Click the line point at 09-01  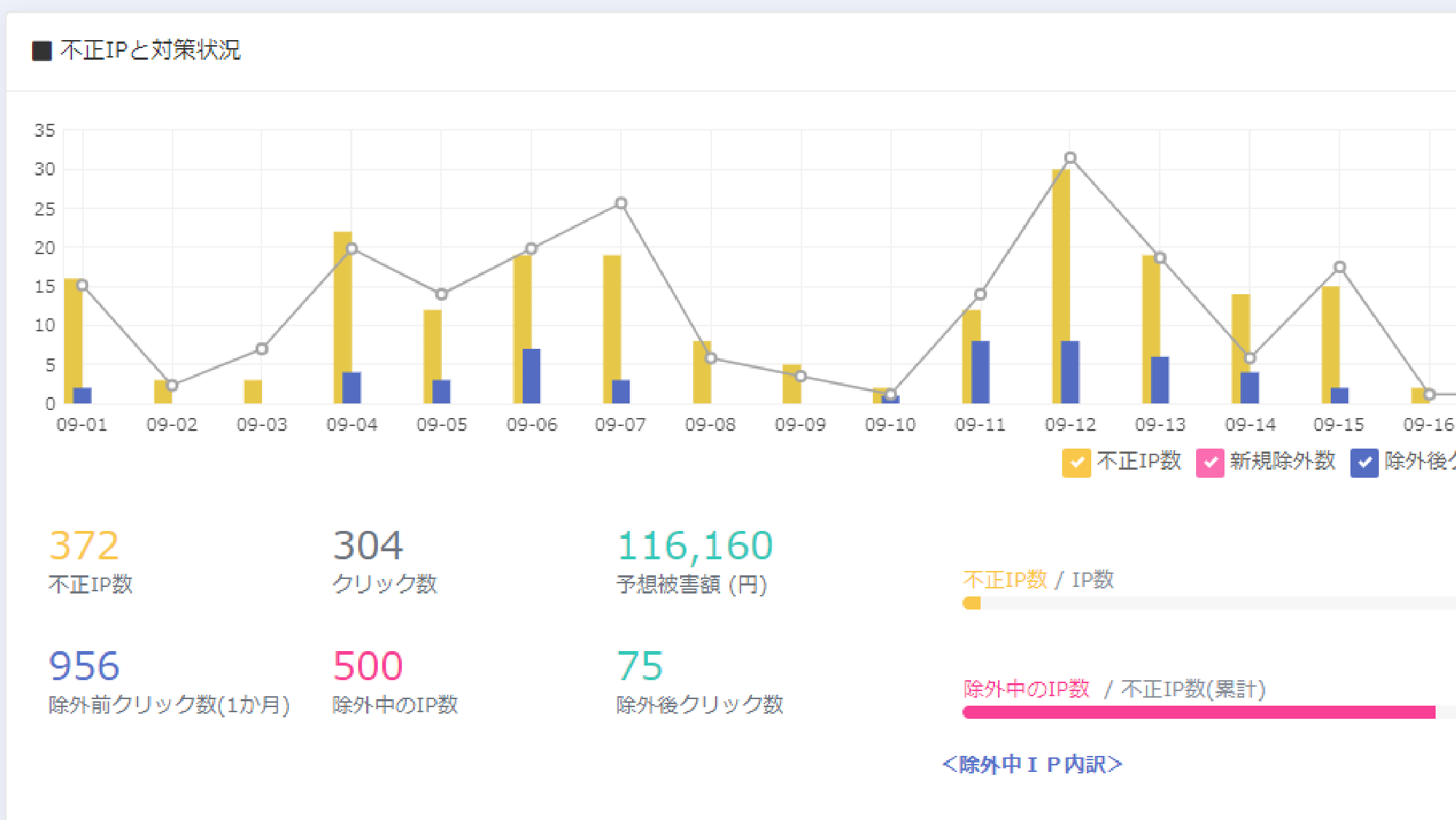click(82, 285)
